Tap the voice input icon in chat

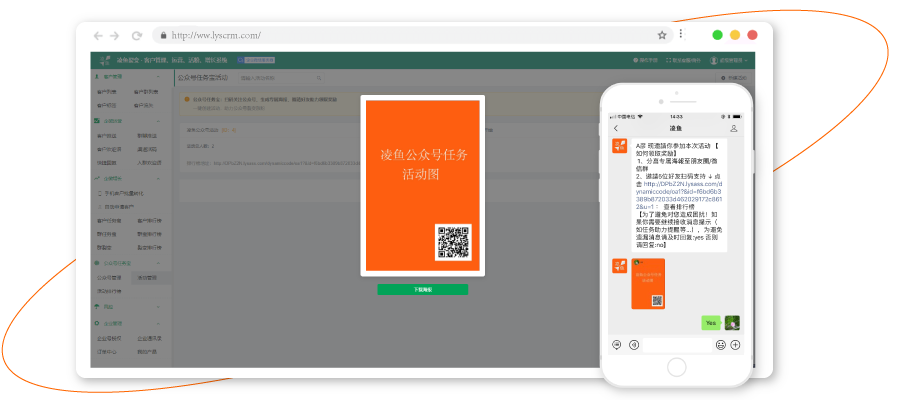coord(617,345)
